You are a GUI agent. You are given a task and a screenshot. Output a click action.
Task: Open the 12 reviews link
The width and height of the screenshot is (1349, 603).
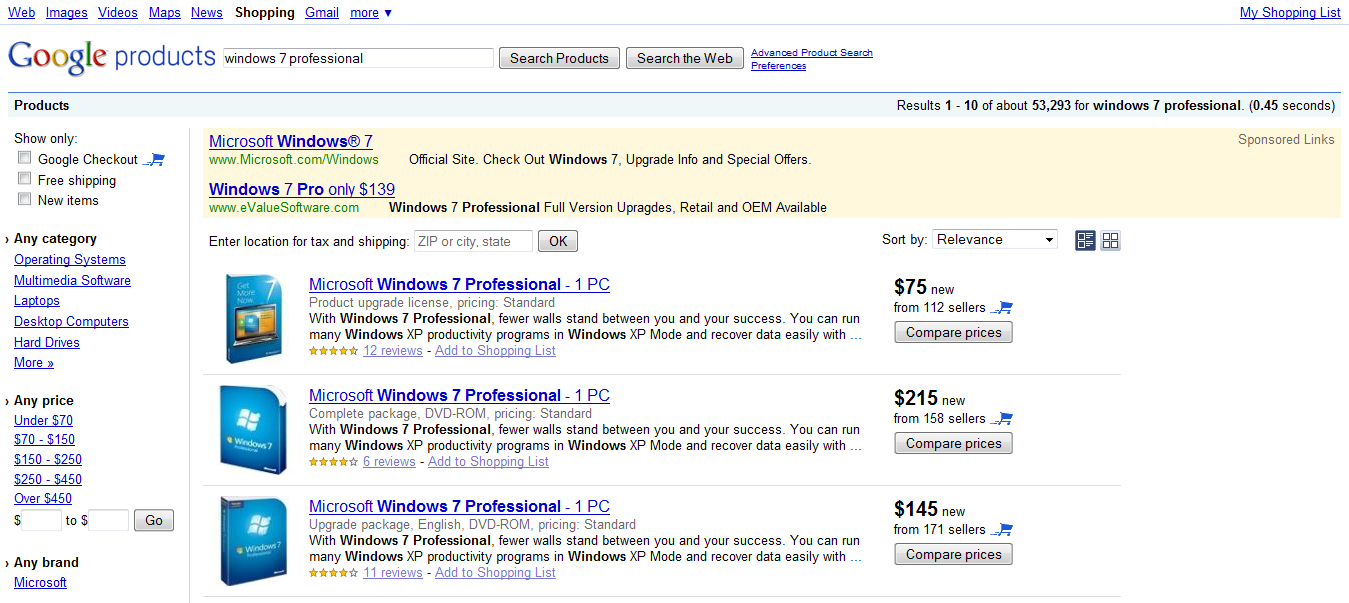tap(393, 351)
